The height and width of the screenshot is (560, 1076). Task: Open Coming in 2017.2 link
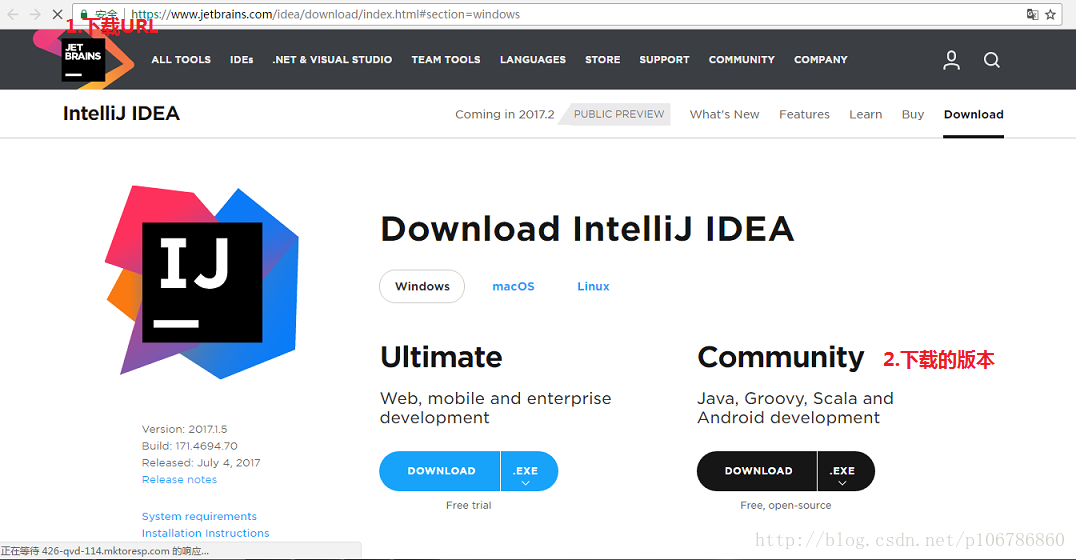[x=504, y=114]
